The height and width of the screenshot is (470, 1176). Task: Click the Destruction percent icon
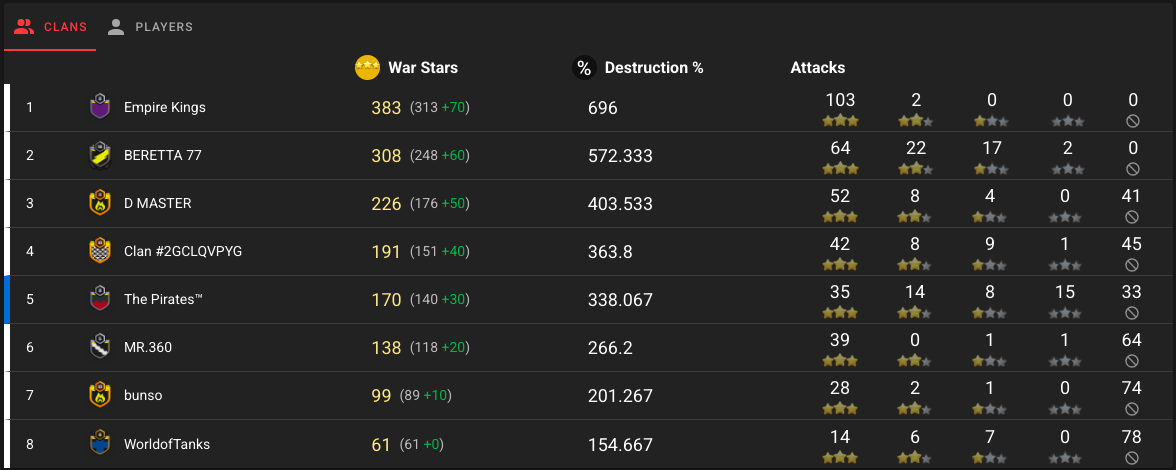point(584,67)
